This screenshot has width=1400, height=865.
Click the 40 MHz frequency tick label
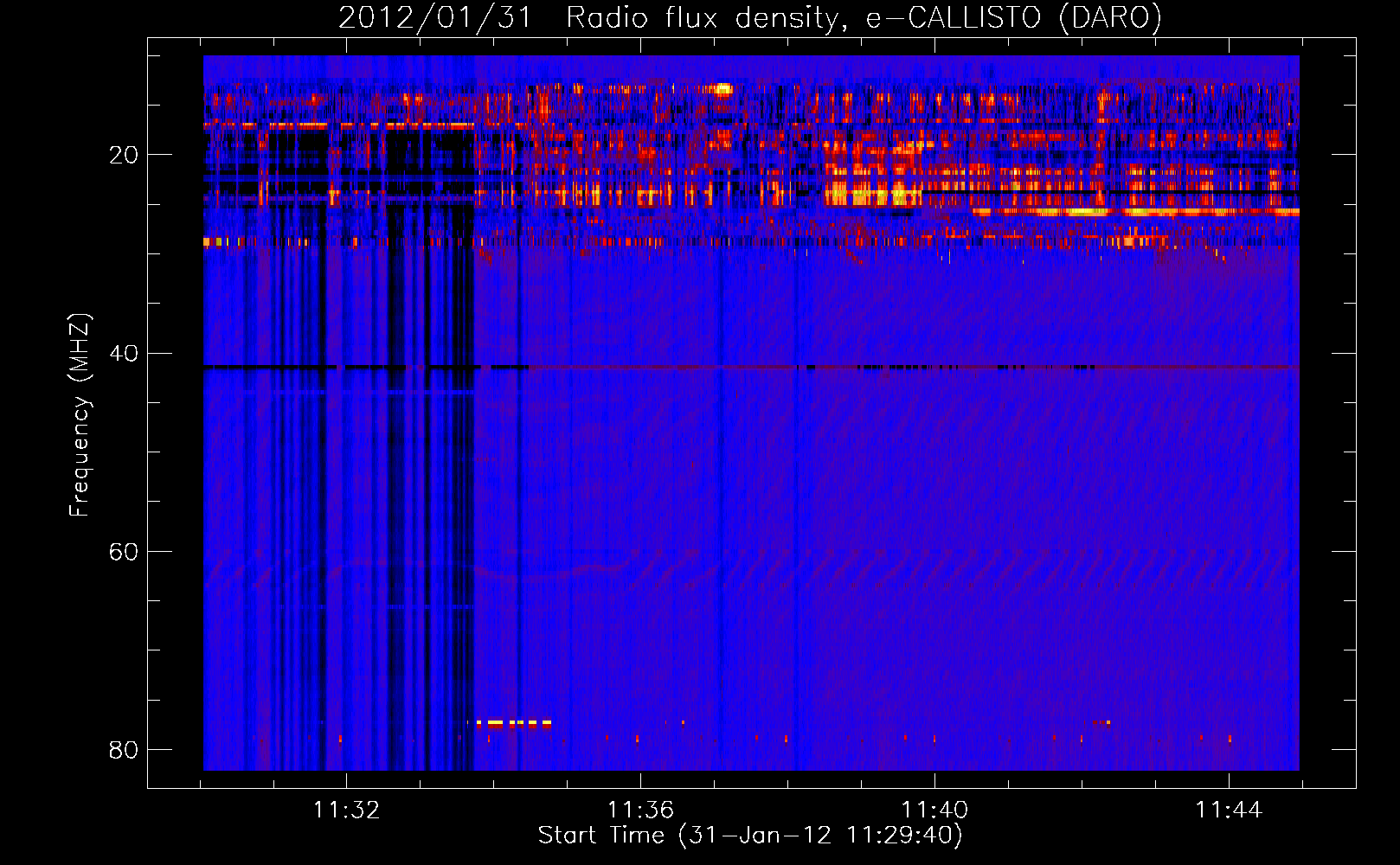pos(124,353)
